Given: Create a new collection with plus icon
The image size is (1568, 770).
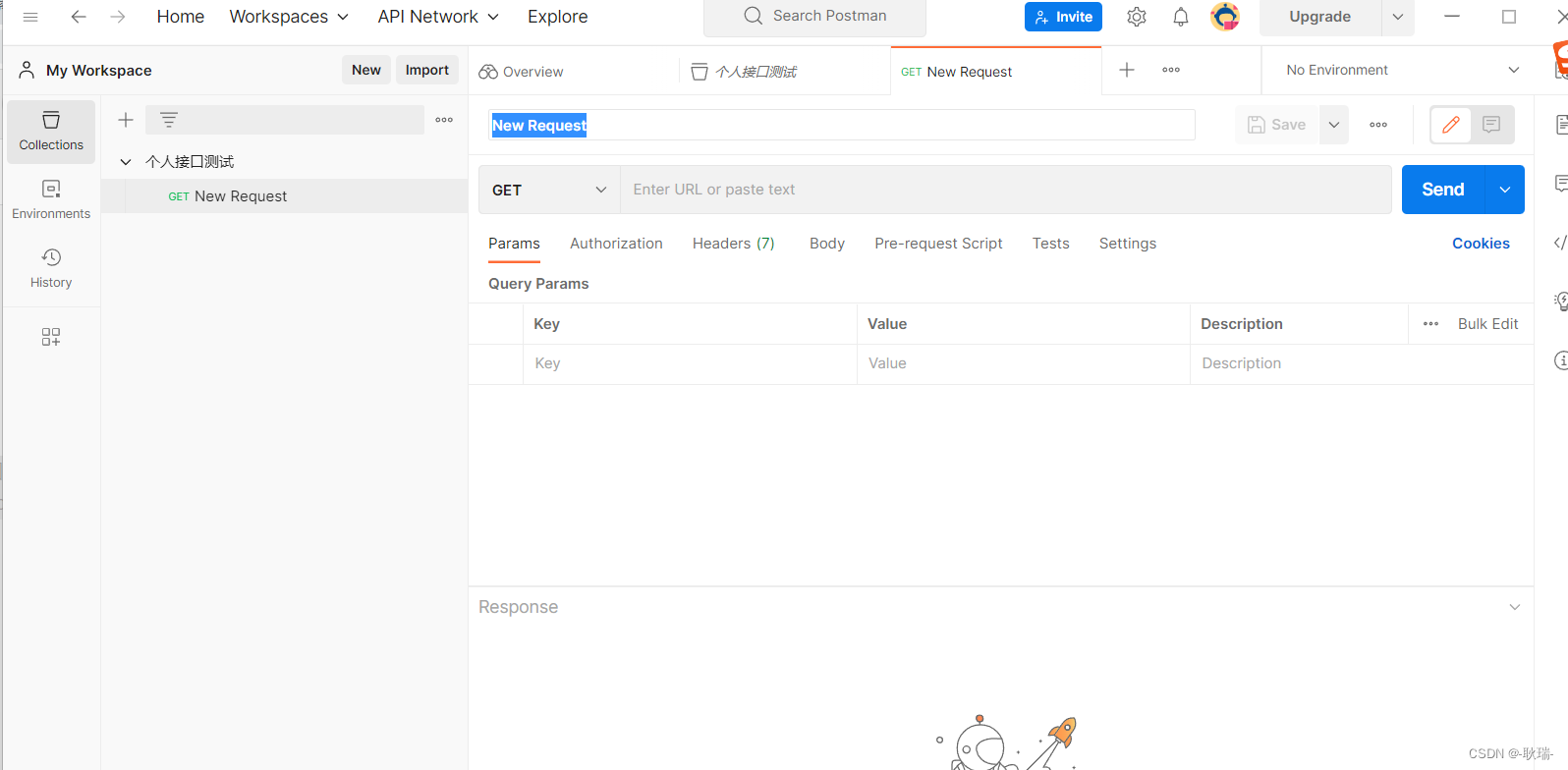Looking at the screenshot, I should pyautogui.click(x=126, y=120).
